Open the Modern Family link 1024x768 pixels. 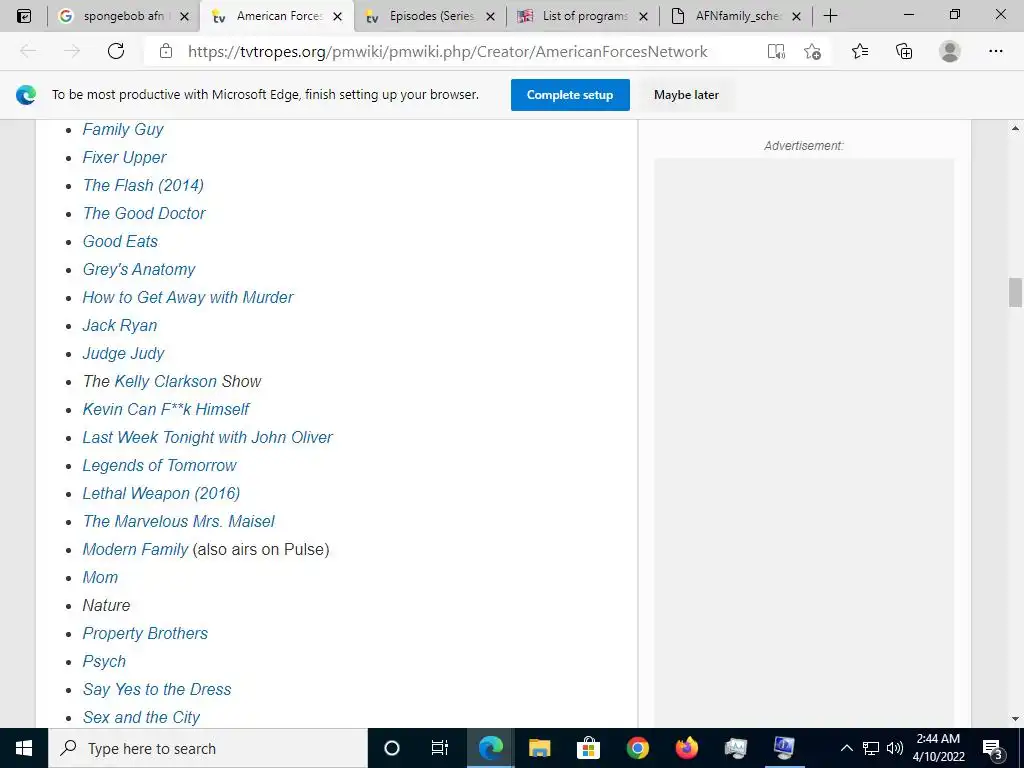(x=135, y=549)
